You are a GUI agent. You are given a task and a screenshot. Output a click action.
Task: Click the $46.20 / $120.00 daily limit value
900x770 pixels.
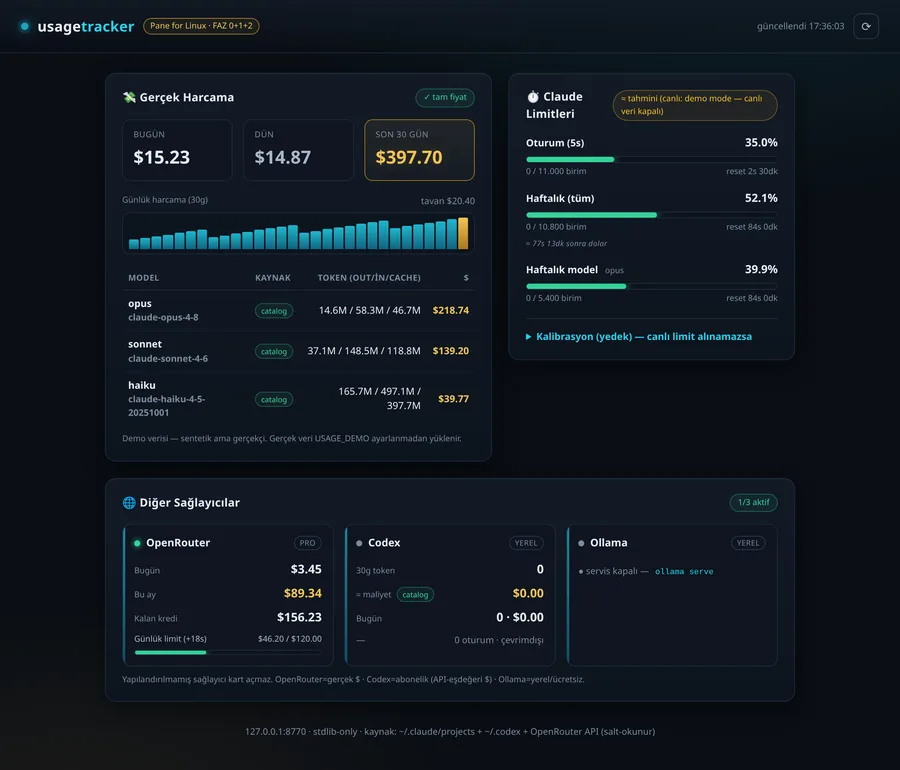[x=290, y=639]
